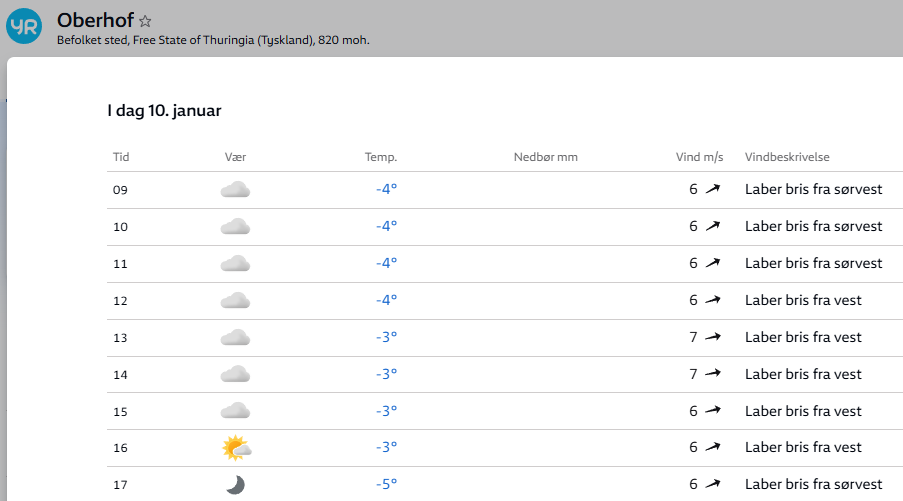
Task: Click the wind arrow icon at 09
Action: [x=713, y=189]
